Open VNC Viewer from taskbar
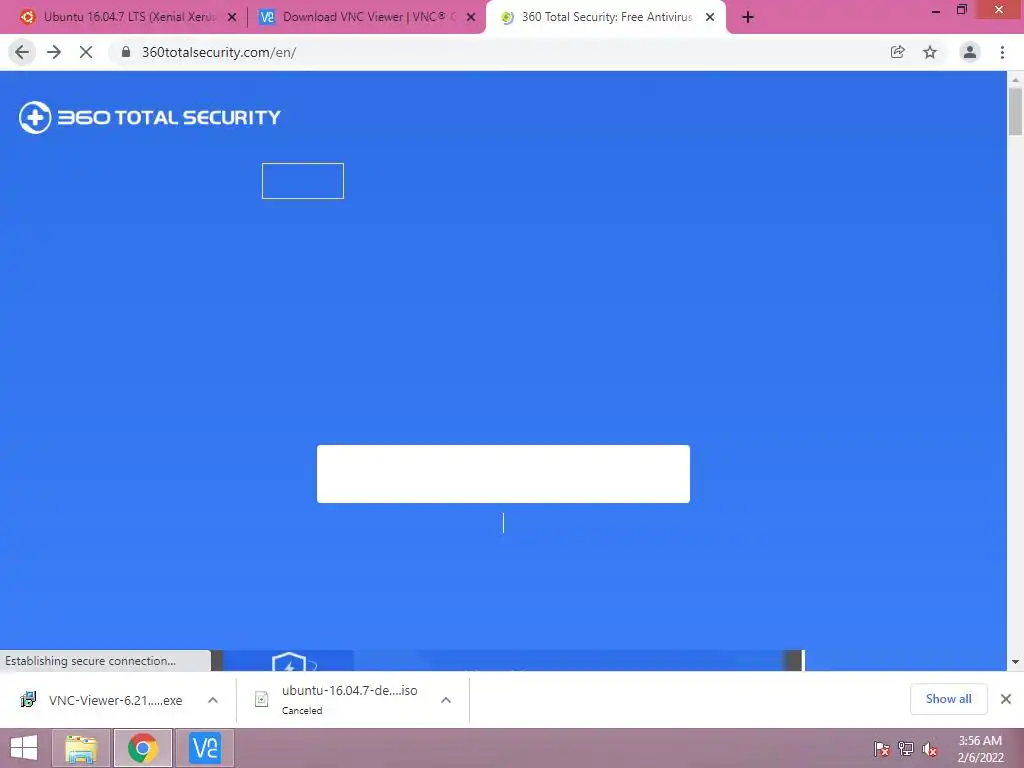 coord(204,748)
